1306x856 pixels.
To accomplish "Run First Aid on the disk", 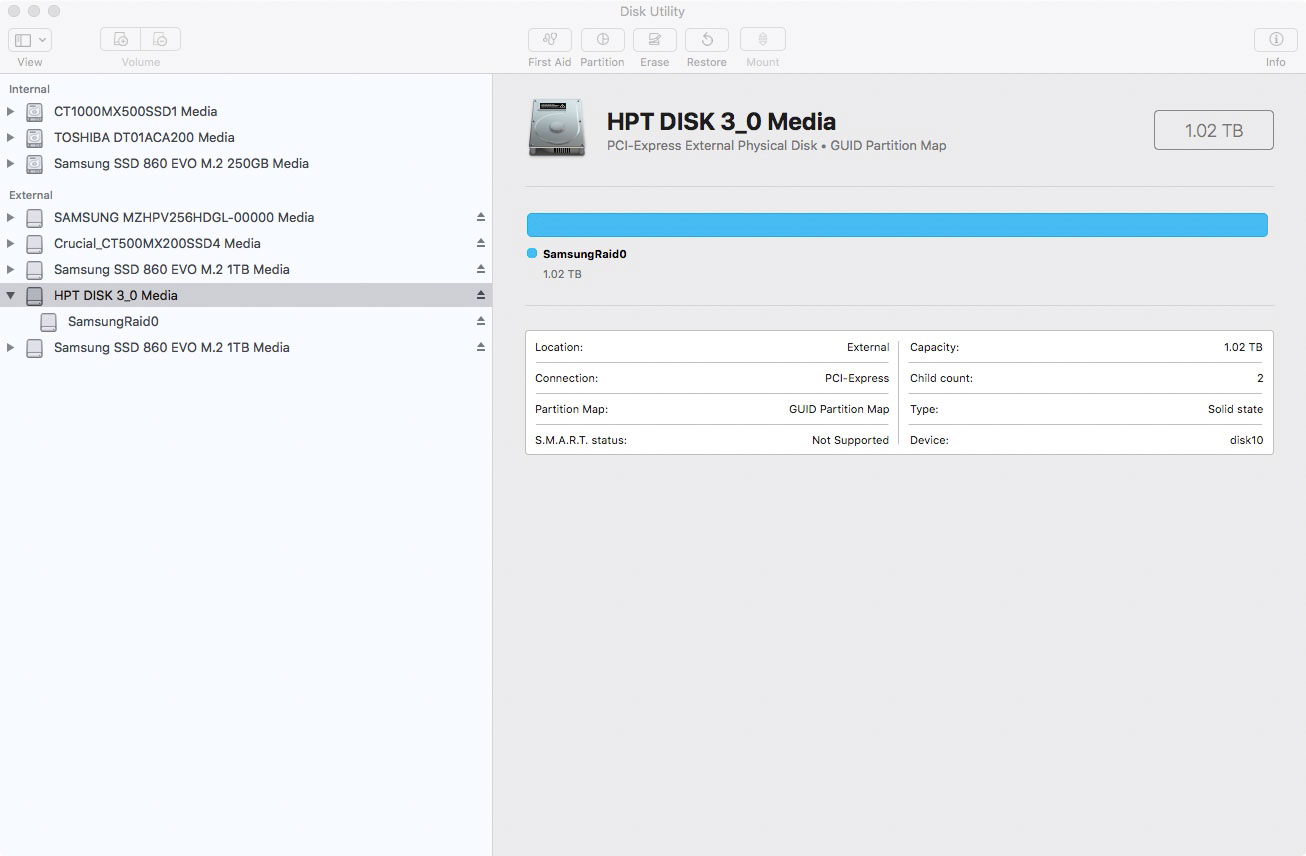I will [549, 40].
